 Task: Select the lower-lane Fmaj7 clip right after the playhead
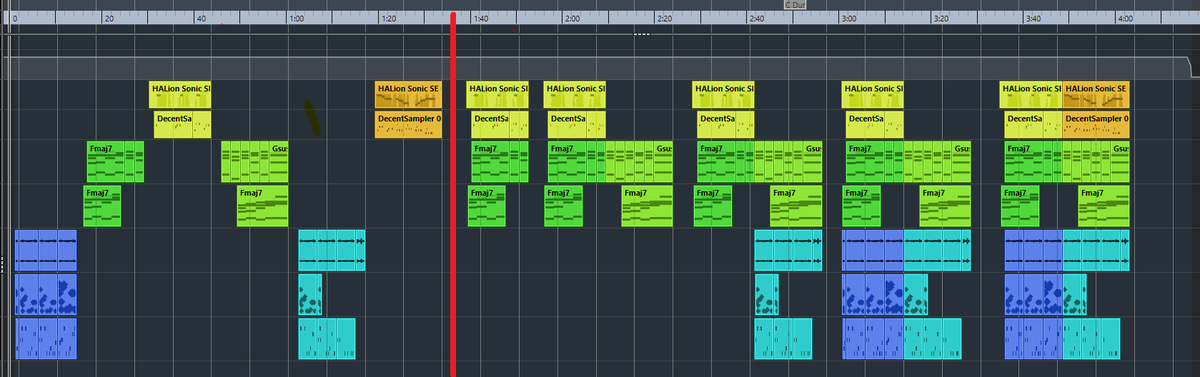(x=487, y=206)
